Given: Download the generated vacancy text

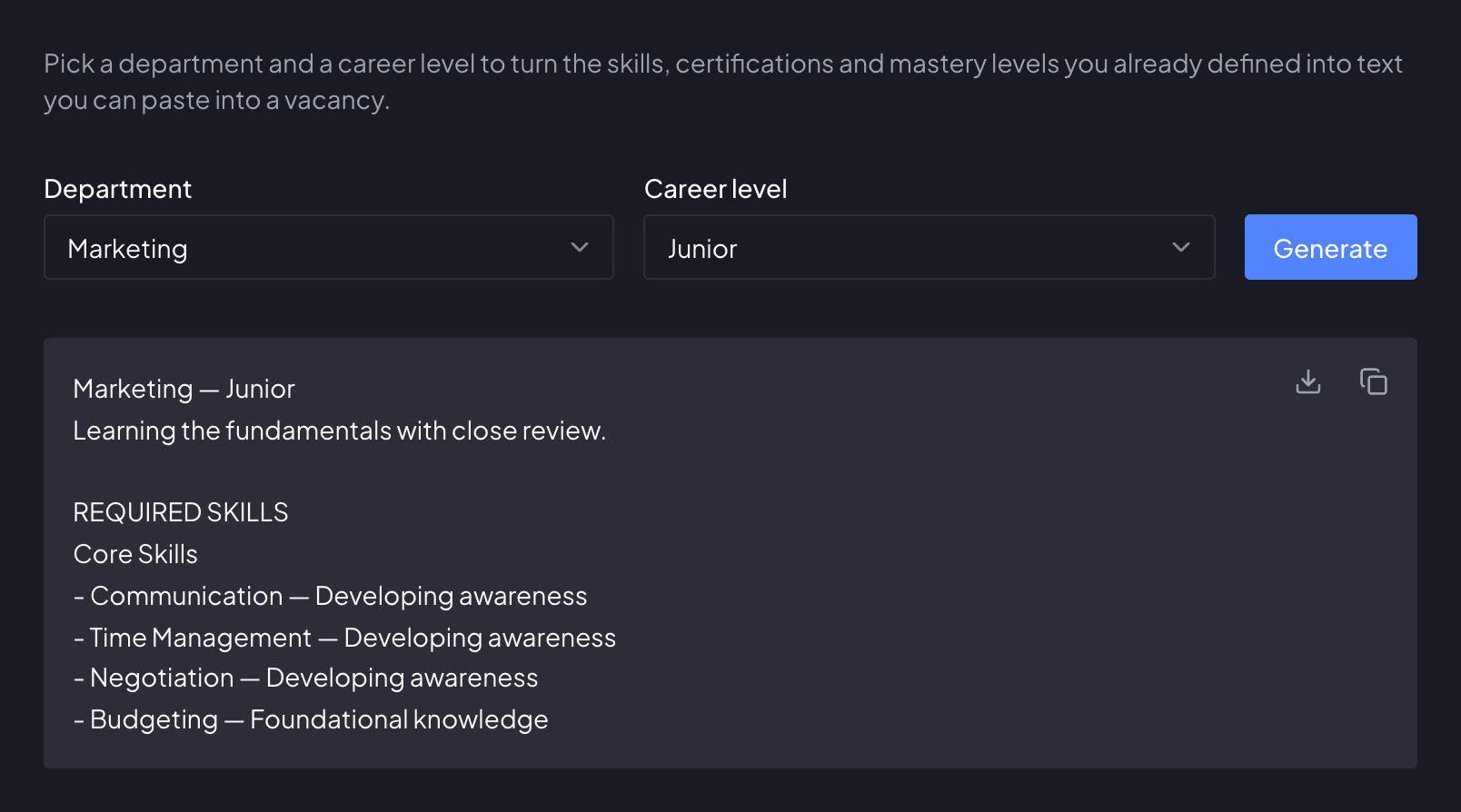Looking at the screenshot, I should [x=1307, y=381].
